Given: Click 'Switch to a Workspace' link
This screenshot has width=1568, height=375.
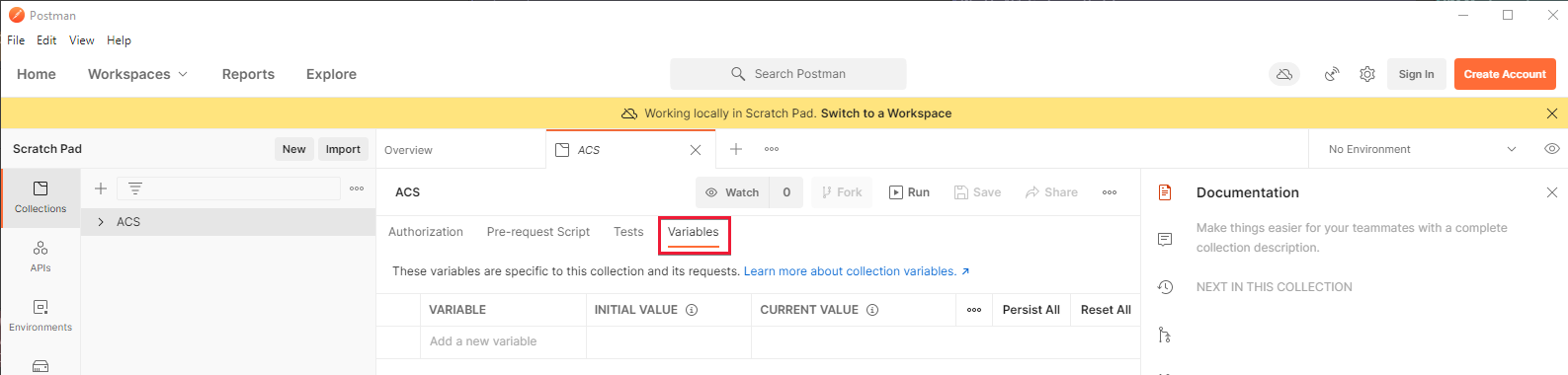Looking at the screenshot, I should [x=886, y=113].
